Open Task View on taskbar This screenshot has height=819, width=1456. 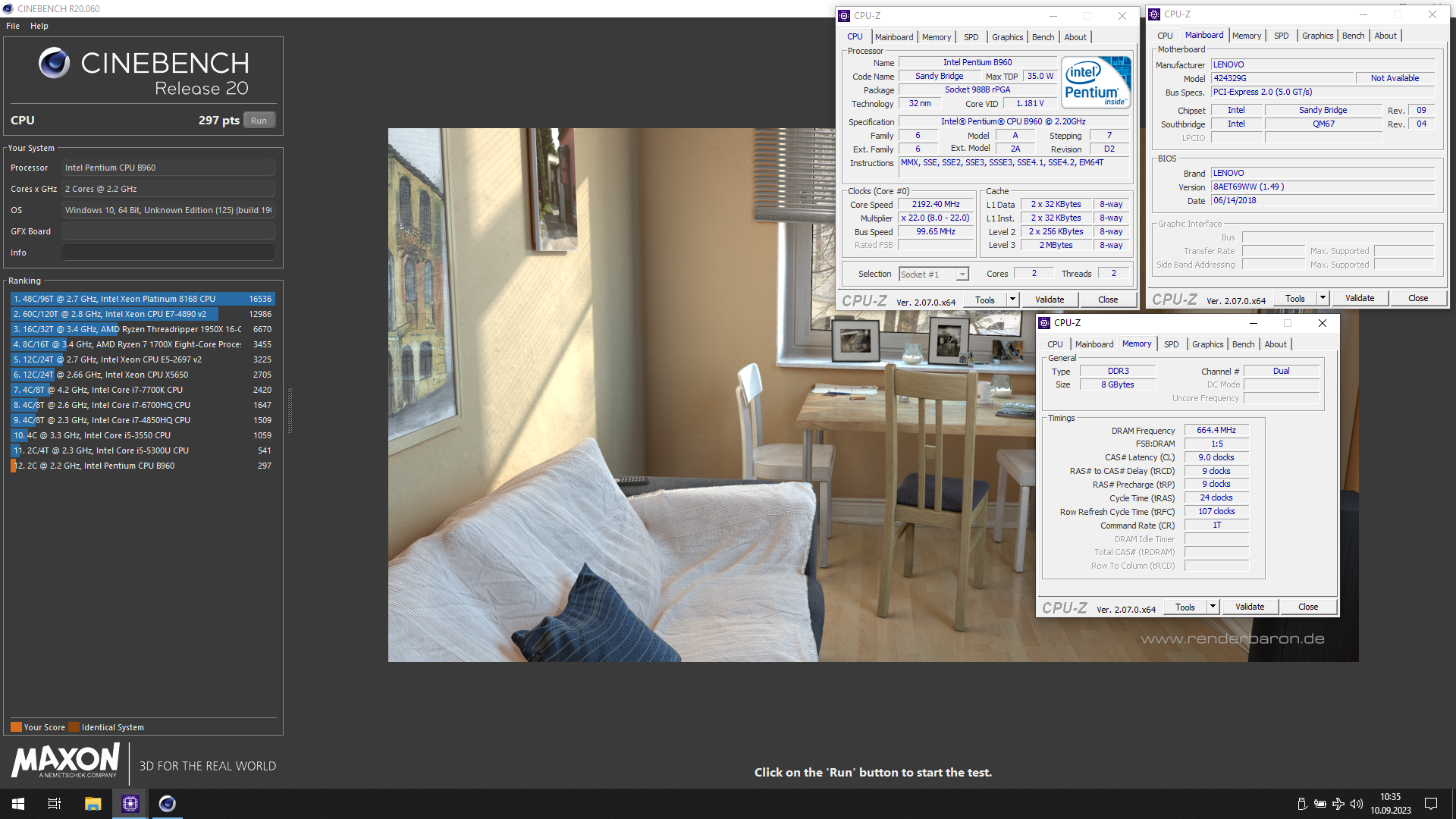(55, 804)
